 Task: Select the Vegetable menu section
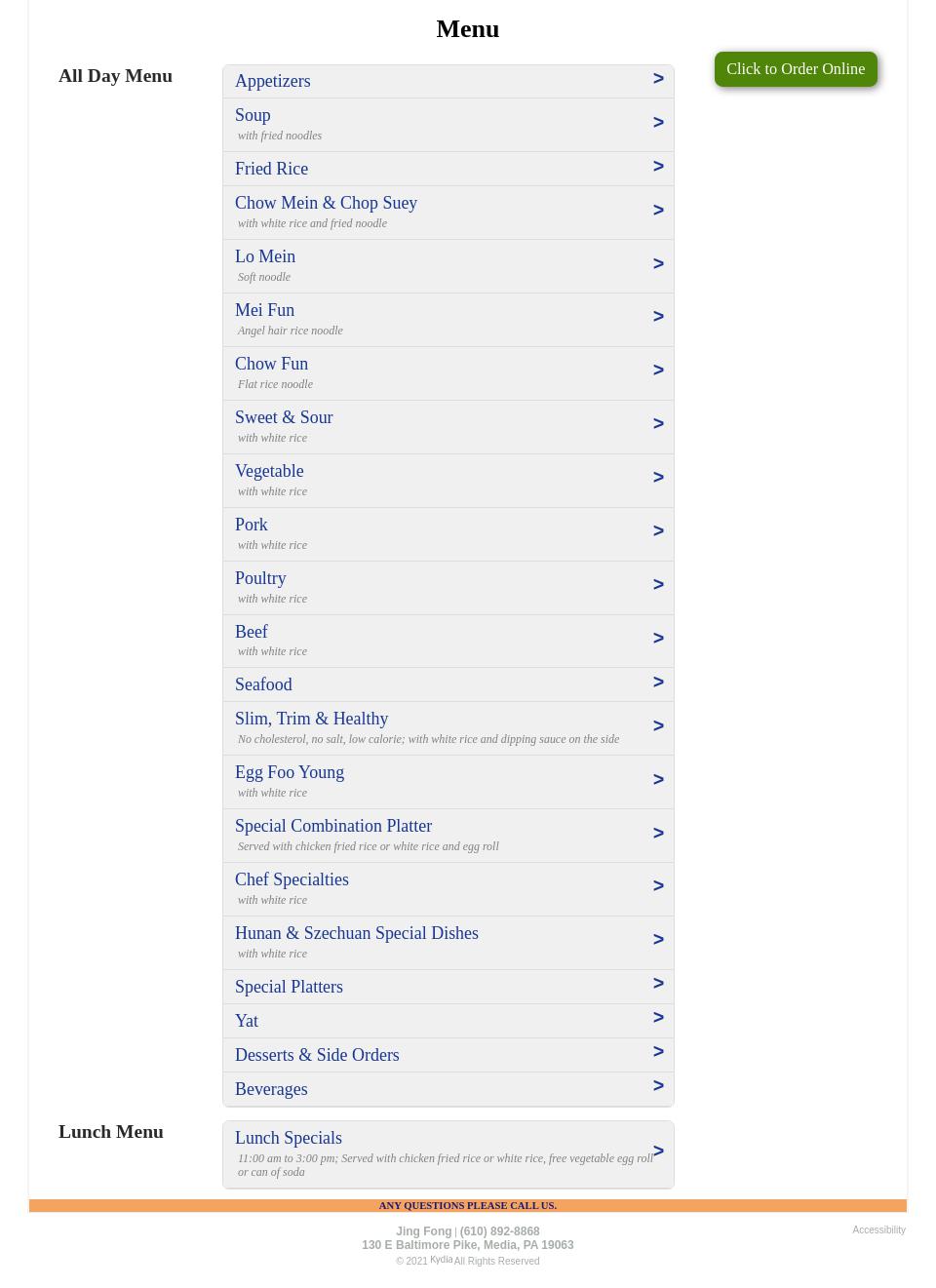click(x=269, y=471)
